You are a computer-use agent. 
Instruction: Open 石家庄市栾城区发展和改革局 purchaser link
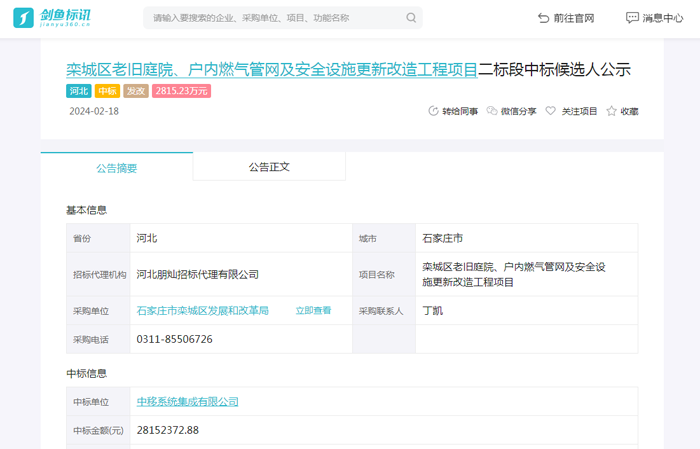coord(202,311)
